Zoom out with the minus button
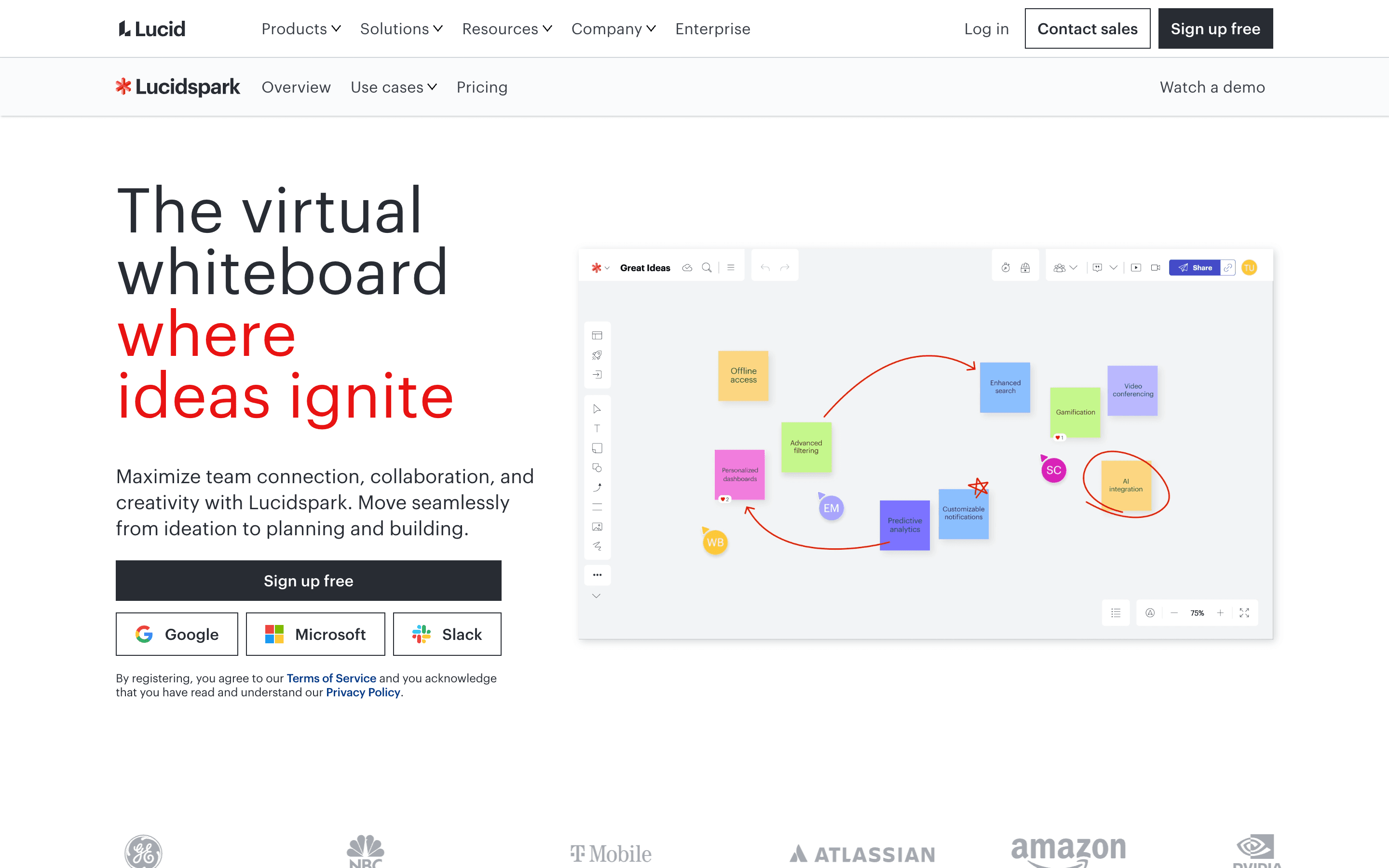 coord(1174,613)
